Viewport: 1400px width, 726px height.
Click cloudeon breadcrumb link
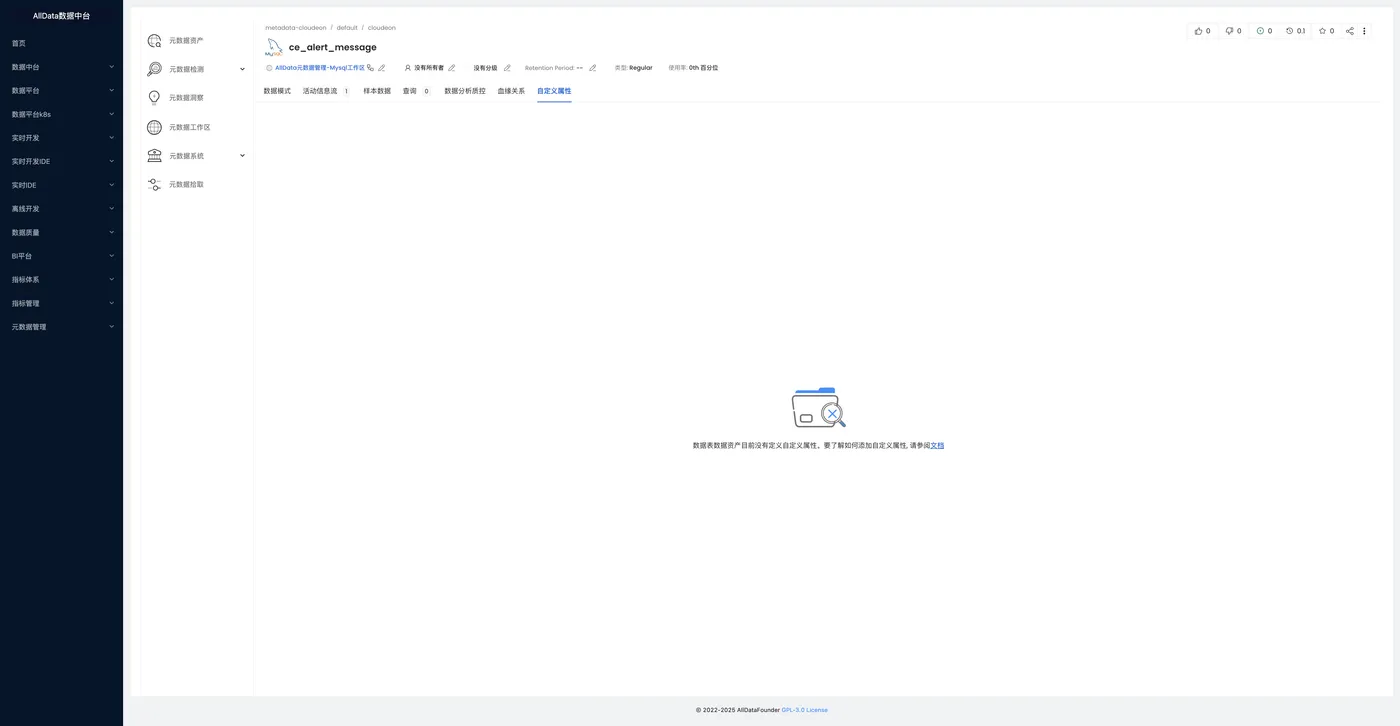coord(382,28)
